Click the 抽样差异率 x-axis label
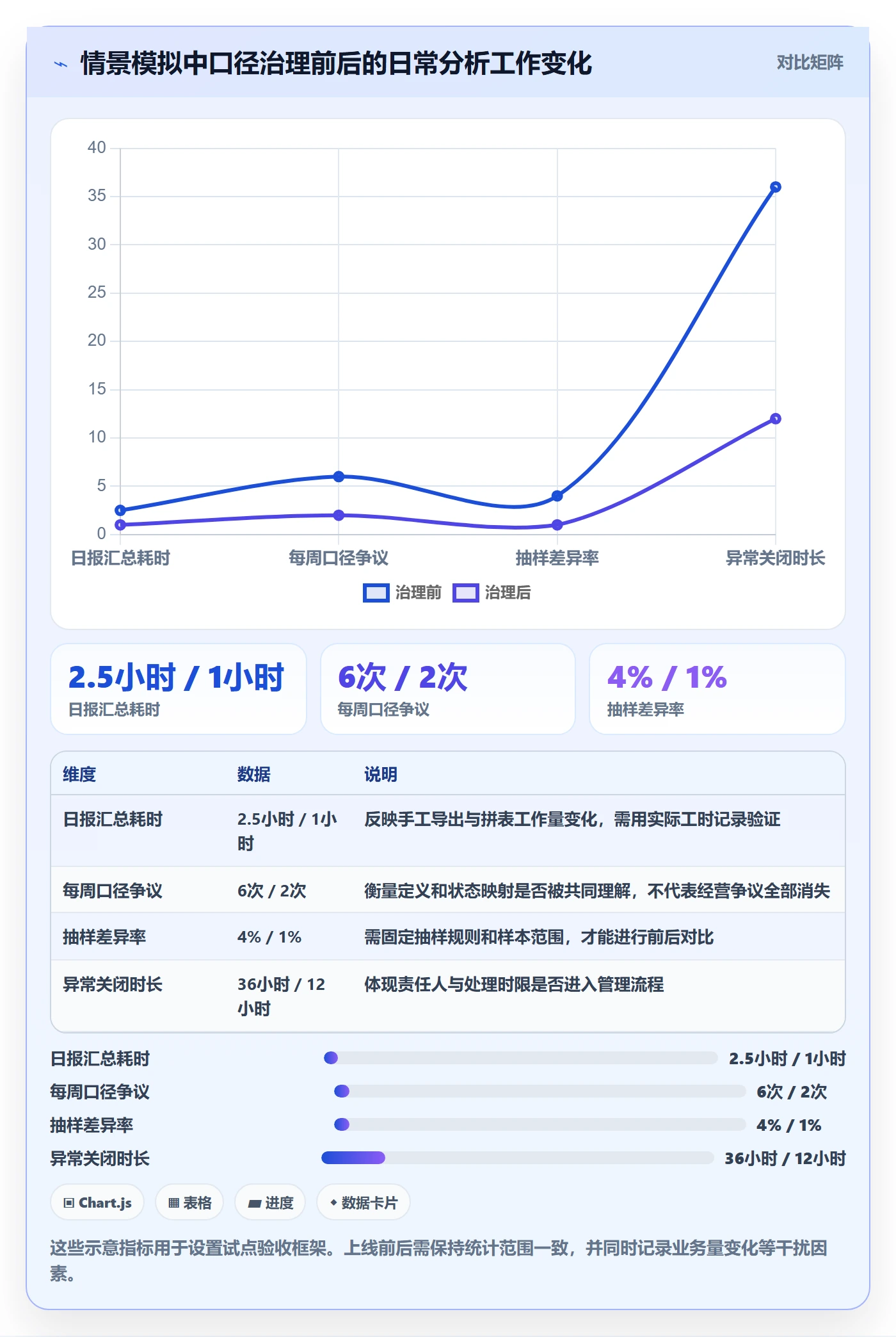This screenshot has width=896, height=1337. 557,558
